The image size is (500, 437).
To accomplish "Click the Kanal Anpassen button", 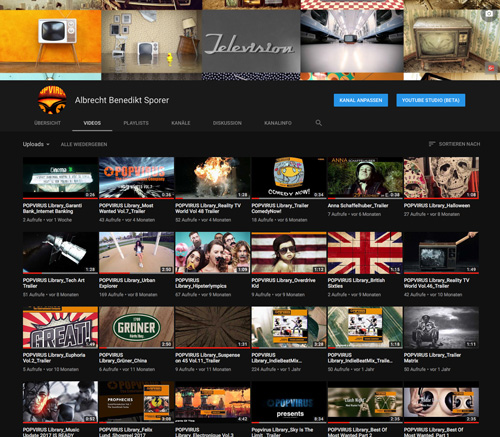I will (361, 100).
